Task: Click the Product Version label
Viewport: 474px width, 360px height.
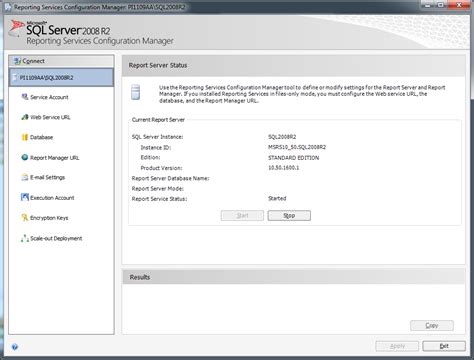Action: pyautogui.click(x=161, y=168)
